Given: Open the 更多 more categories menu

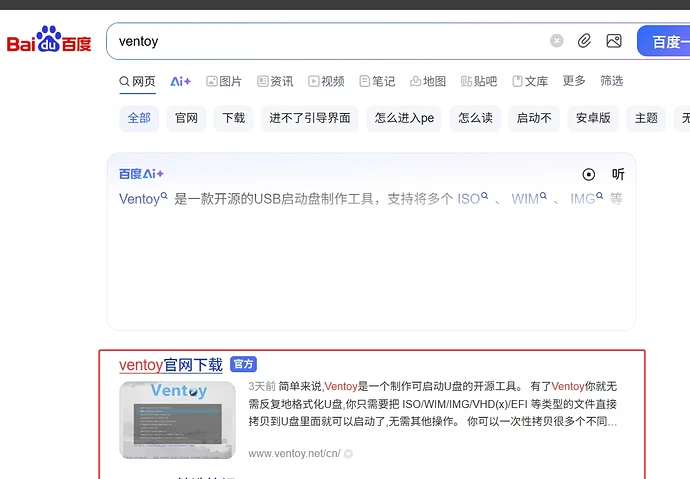Looking at the screenshot, I should pyautogui.click(x=574, y=81).
